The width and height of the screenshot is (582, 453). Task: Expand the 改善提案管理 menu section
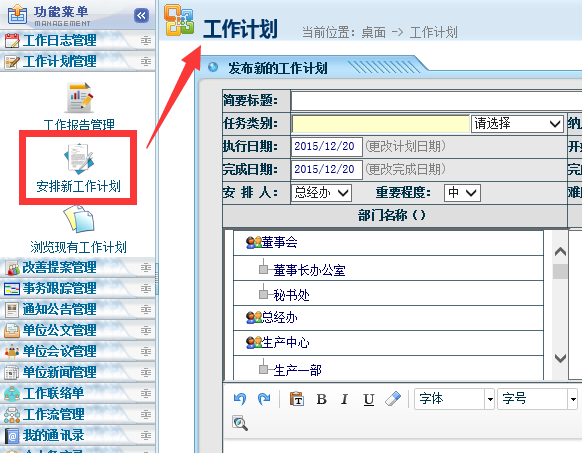pos(77,267)
